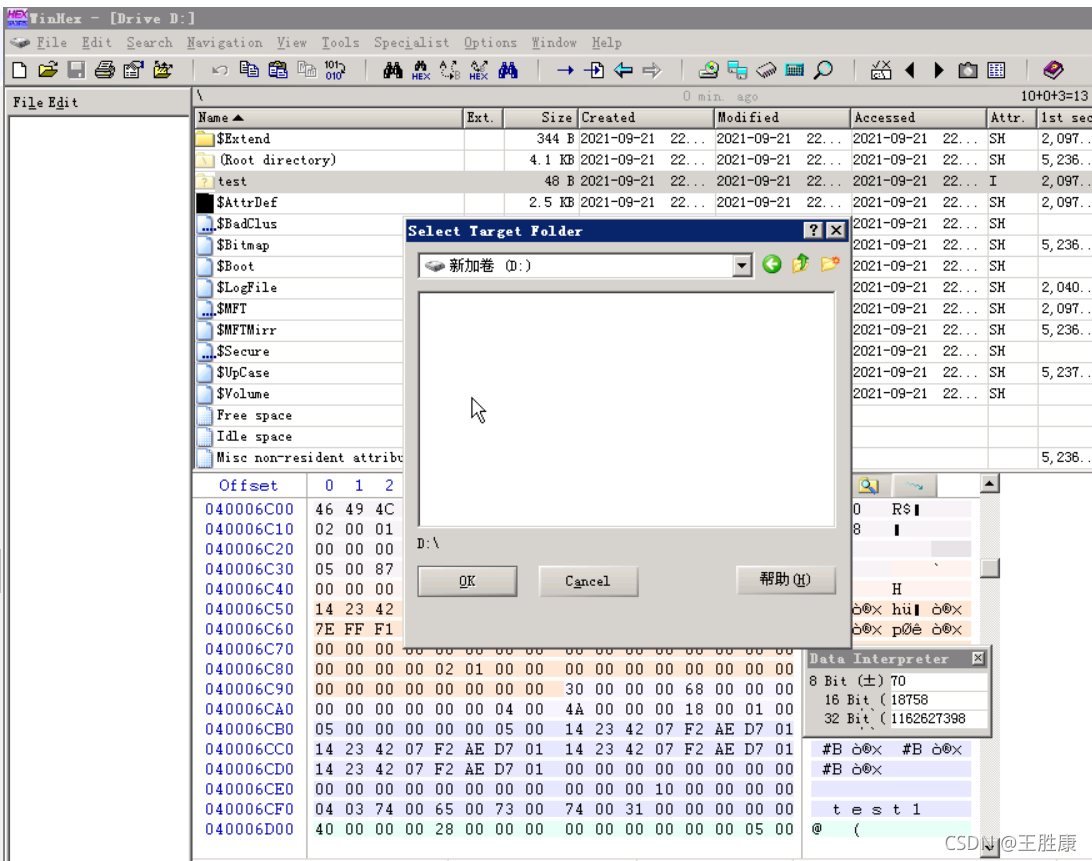Viewport: 1092px width, 861px height.
Task: Open the File menu
Action: pyautogui.click(x=52, y=42)
